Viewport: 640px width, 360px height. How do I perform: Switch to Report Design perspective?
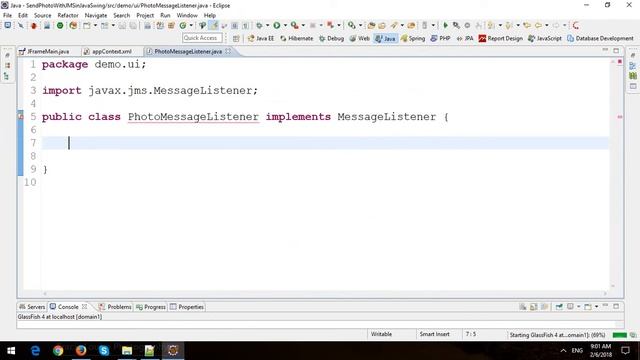pyautogui.click(x=501, y=38)
